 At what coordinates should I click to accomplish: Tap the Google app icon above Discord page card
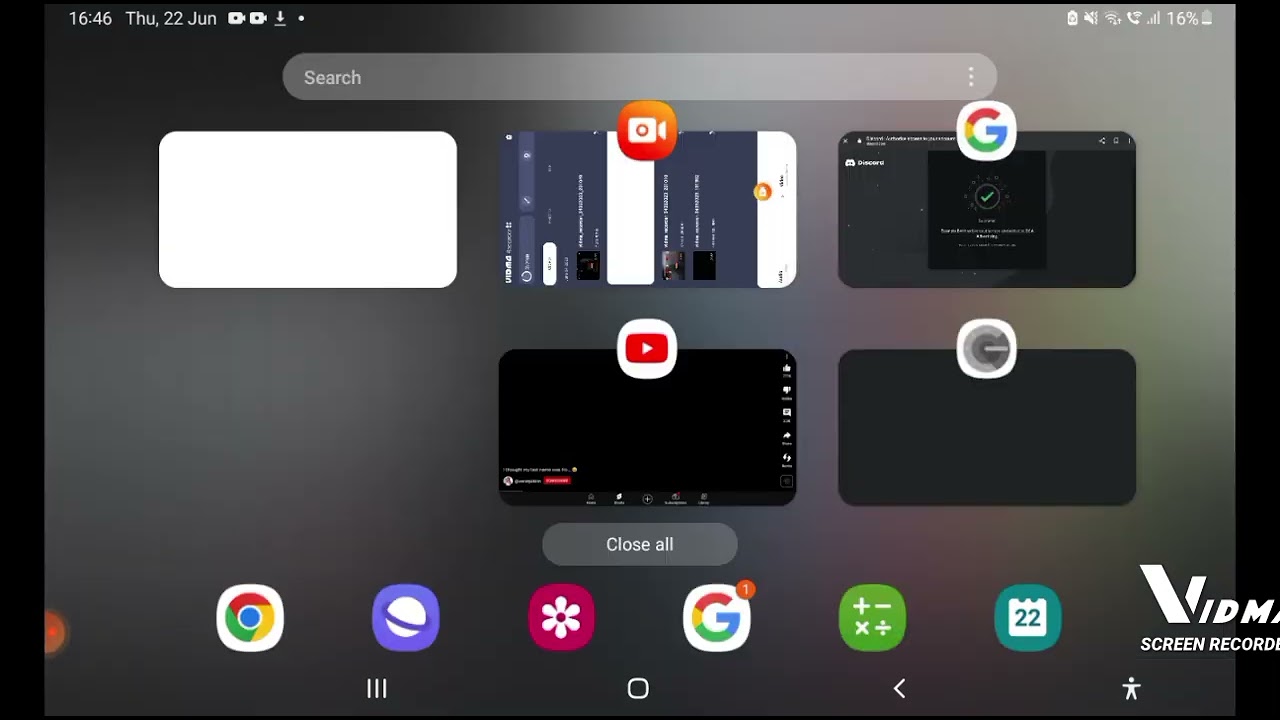pyautogui.click(x=987, y=131)
